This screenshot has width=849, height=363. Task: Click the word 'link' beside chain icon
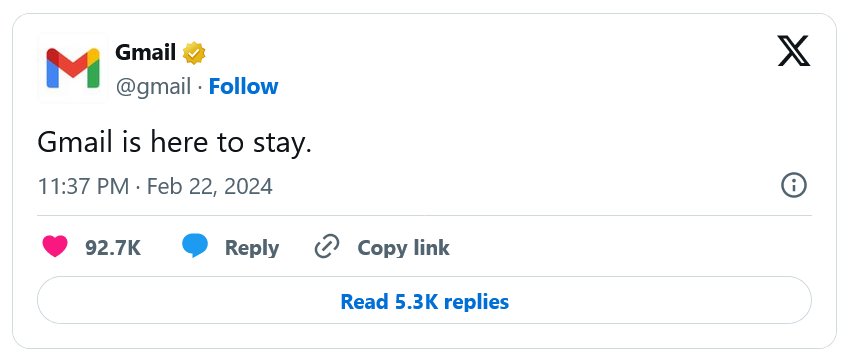pos(432,248)
